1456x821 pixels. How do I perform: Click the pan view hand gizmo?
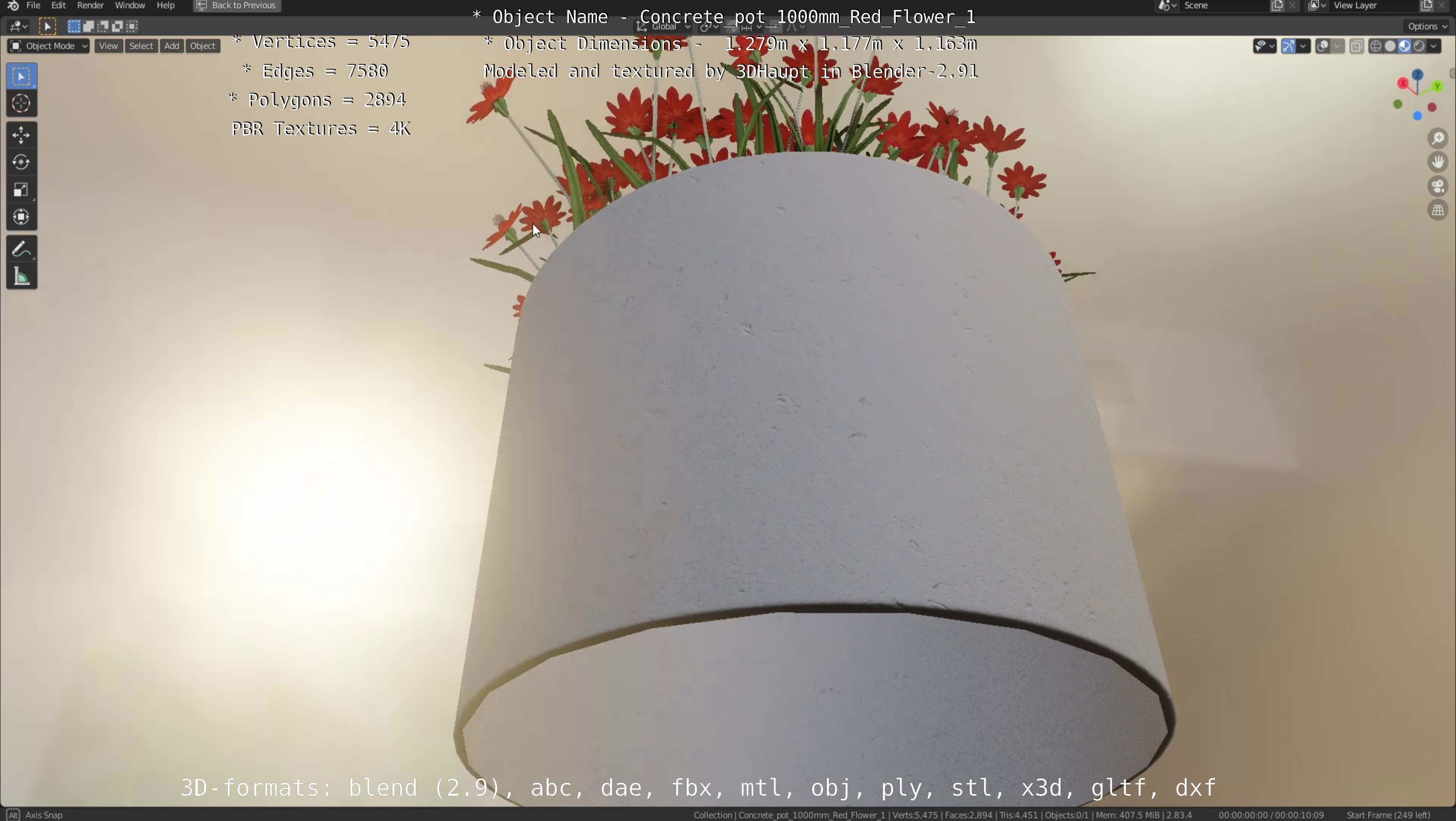point(1438,163)
